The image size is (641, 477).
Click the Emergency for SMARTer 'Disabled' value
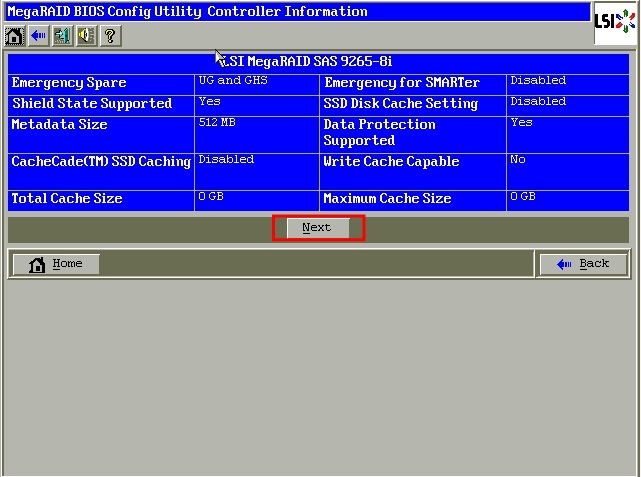coord(537,81)
